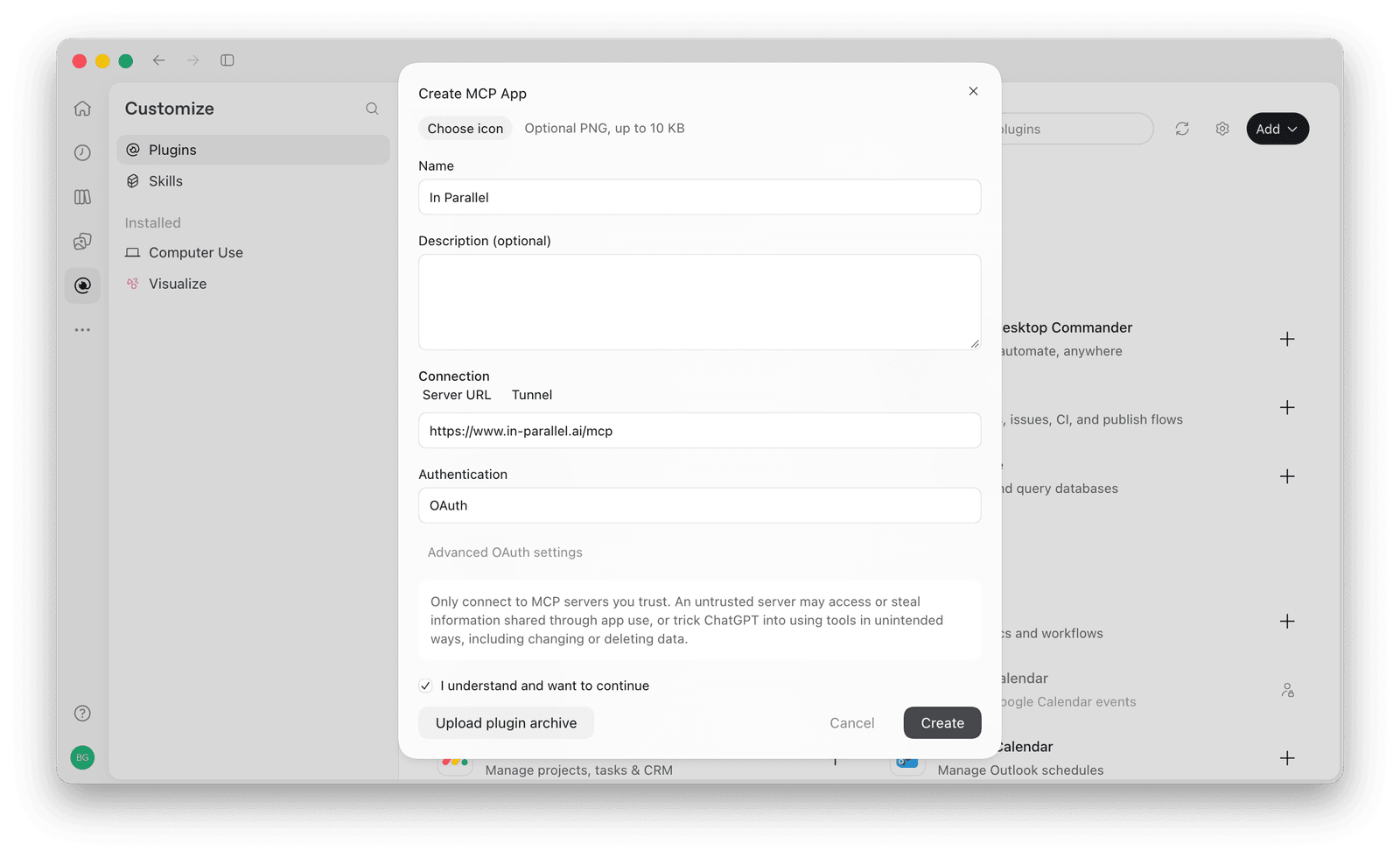The width and height of the screenshot is (1400, 858).
Task: Click Upload plugin archive
Action: (x=506, y=723)
